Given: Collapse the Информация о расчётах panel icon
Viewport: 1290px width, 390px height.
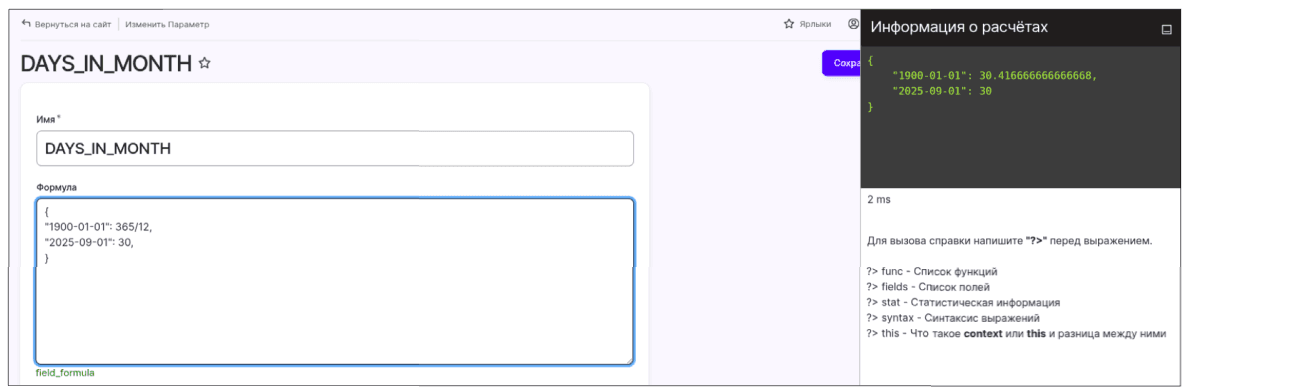Looking at the screenshot, I should click(x=1166, y=30).
